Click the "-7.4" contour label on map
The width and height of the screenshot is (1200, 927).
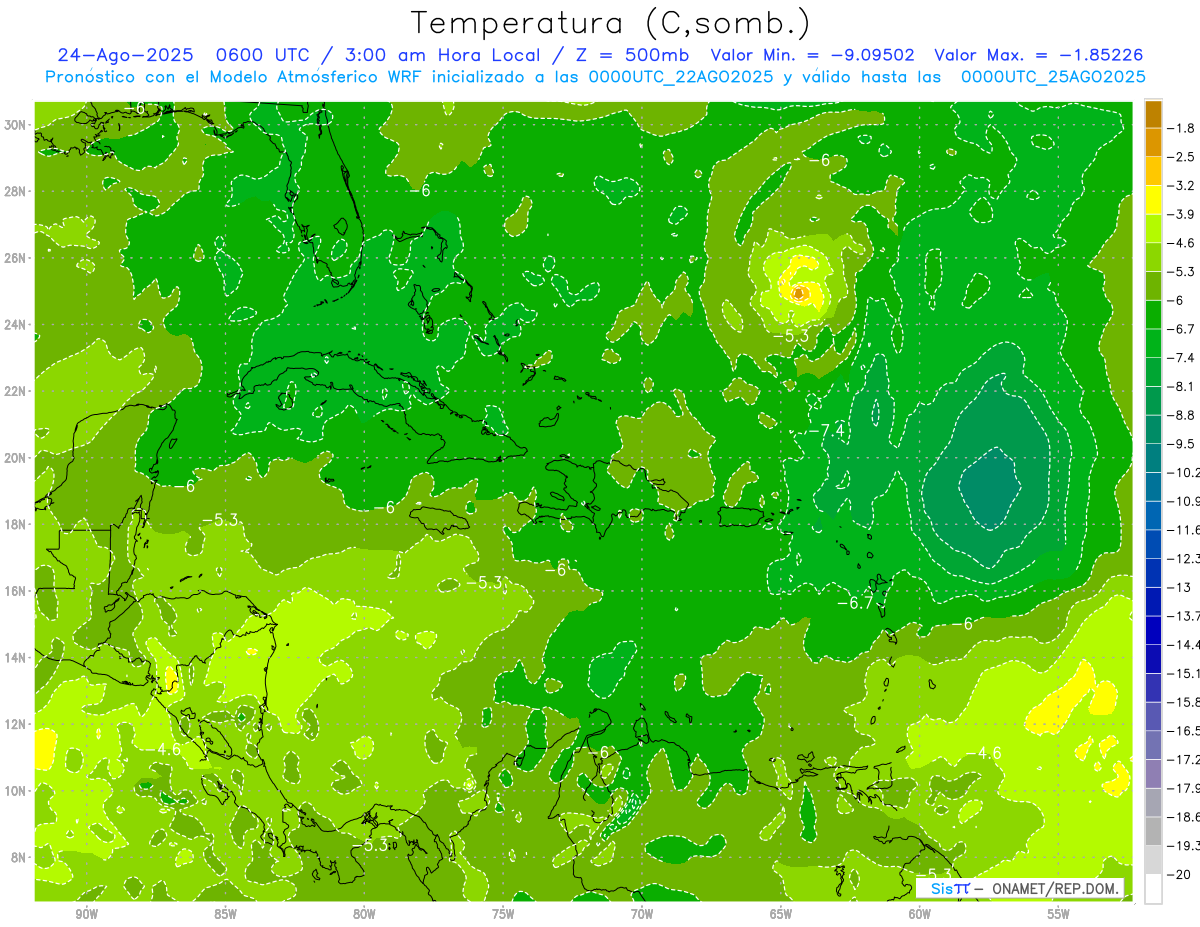[x=826, y=429]
